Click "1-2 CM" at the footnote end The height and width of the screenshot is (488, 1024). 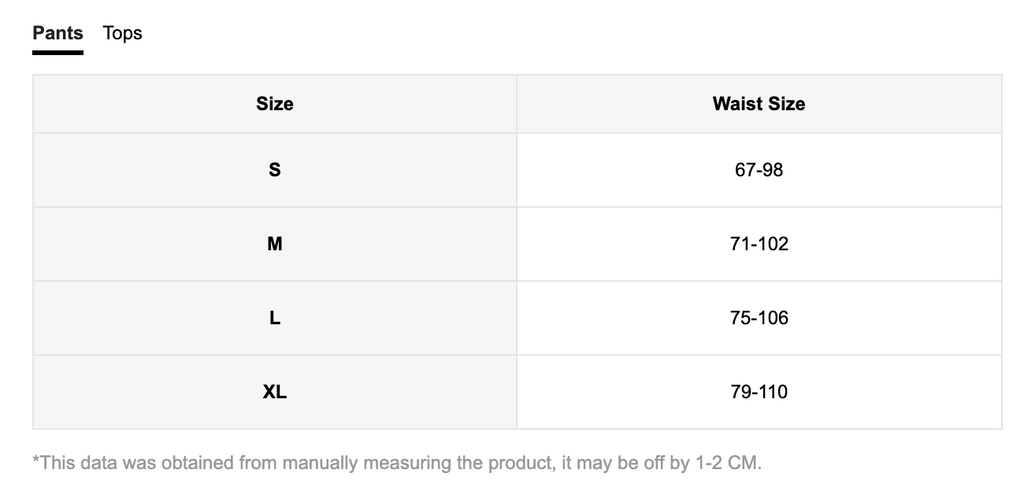[724, 463]
